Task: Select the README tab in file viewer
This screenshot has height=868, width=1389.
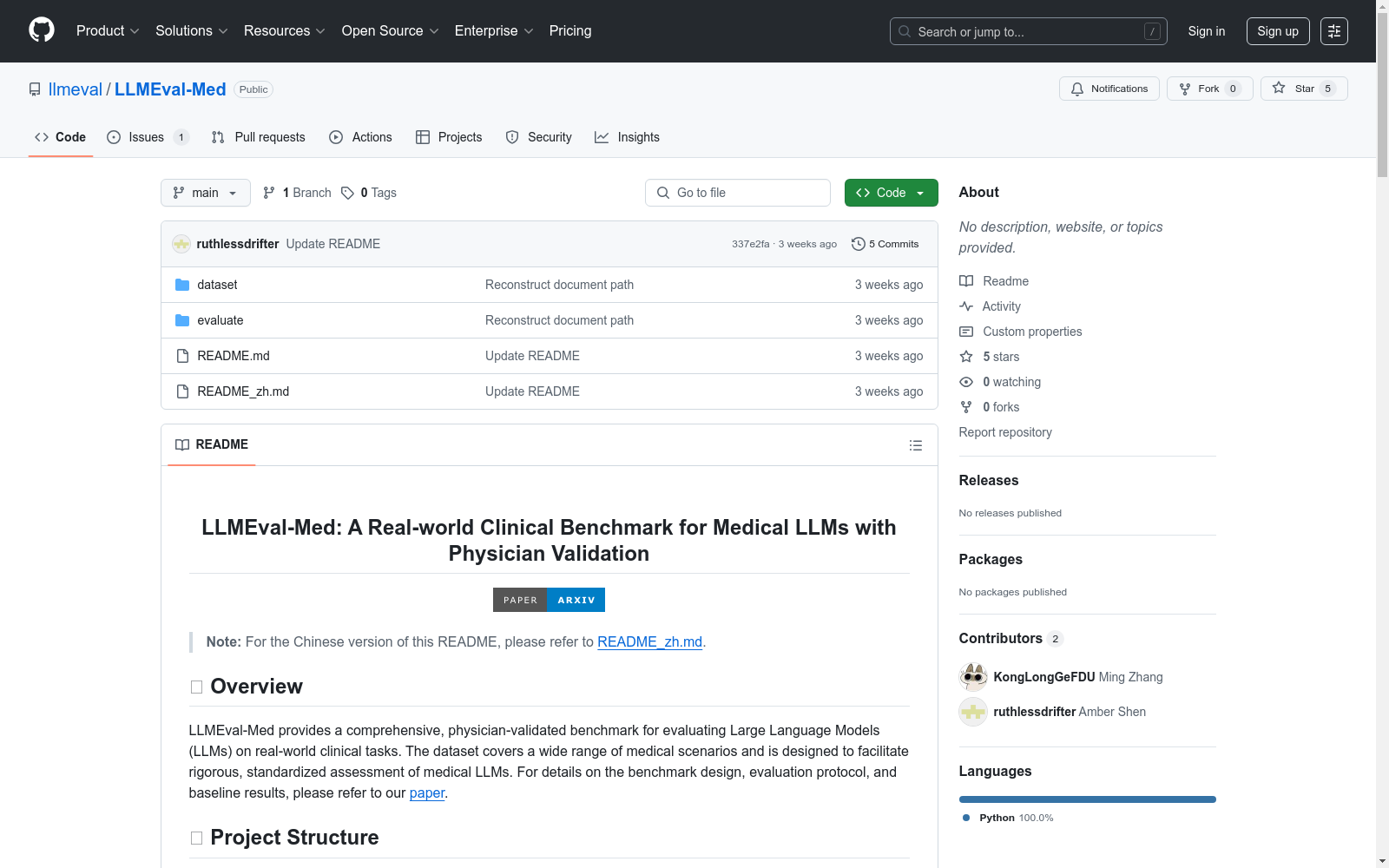Action: click(x=212, y=444)
